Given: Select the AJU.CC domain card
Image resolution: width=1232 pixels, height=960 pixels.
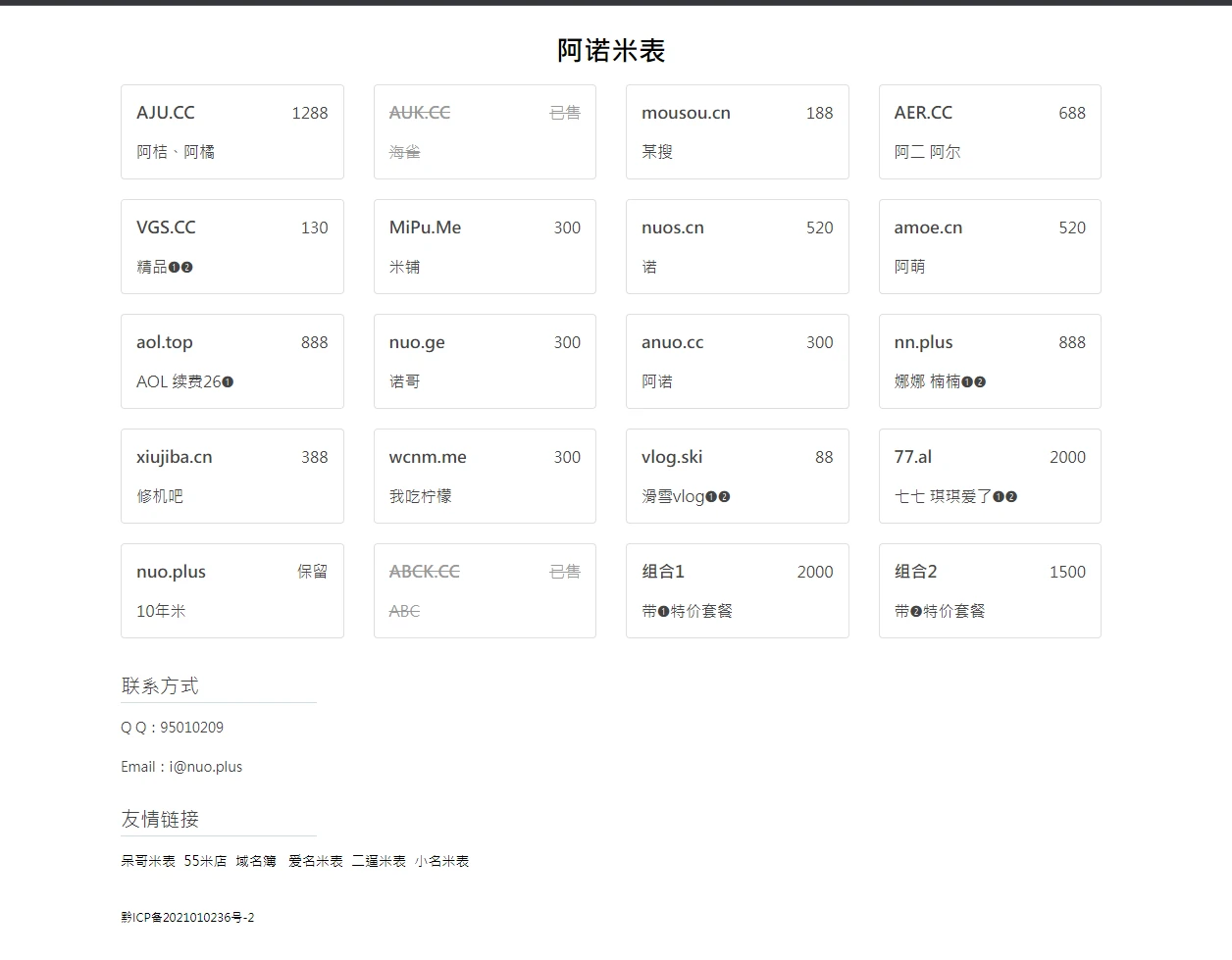Looking at the screenshot, I should coord(231,132).
